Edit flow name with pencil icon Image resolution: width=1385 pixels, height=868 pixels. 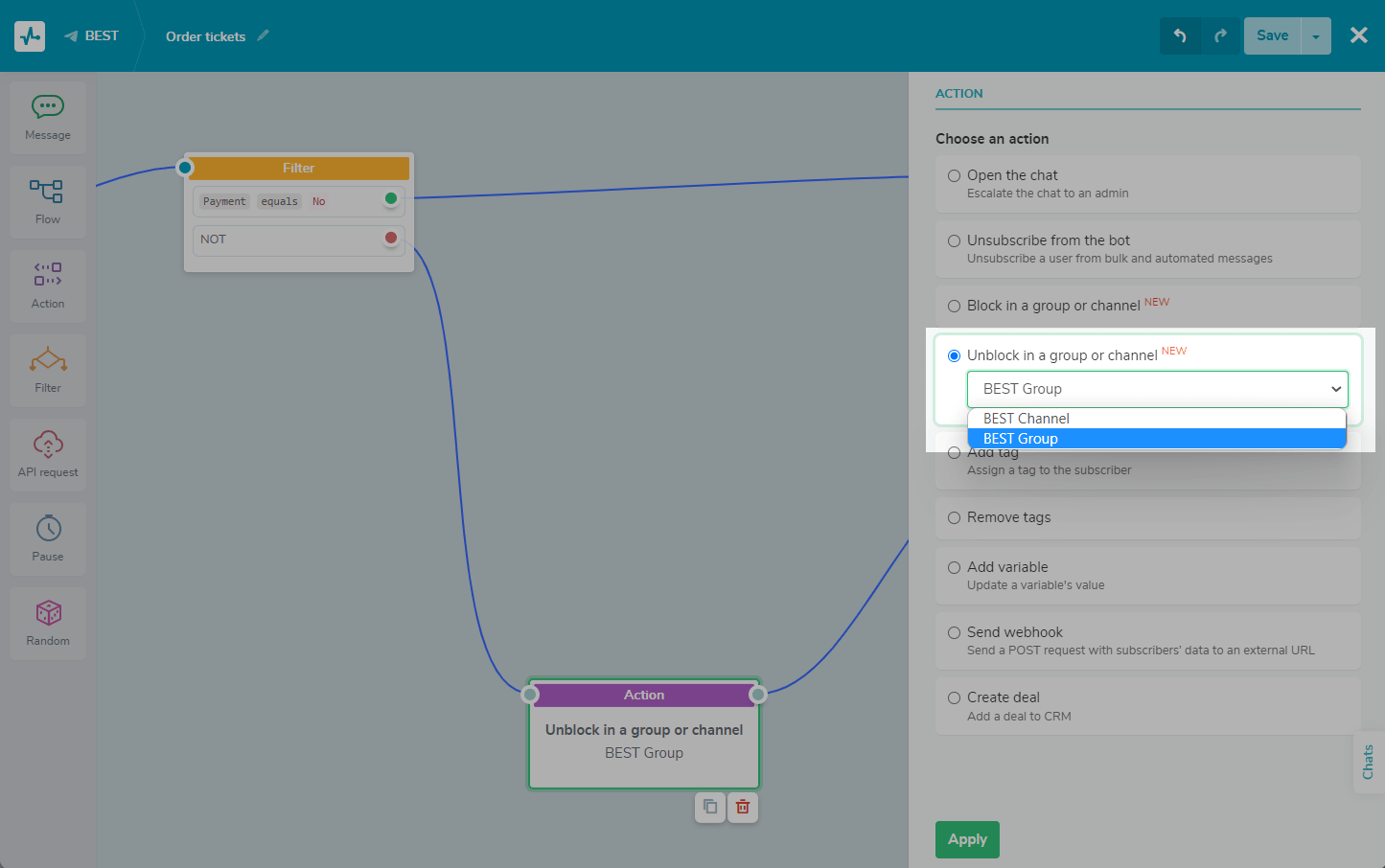pos(264,36)
